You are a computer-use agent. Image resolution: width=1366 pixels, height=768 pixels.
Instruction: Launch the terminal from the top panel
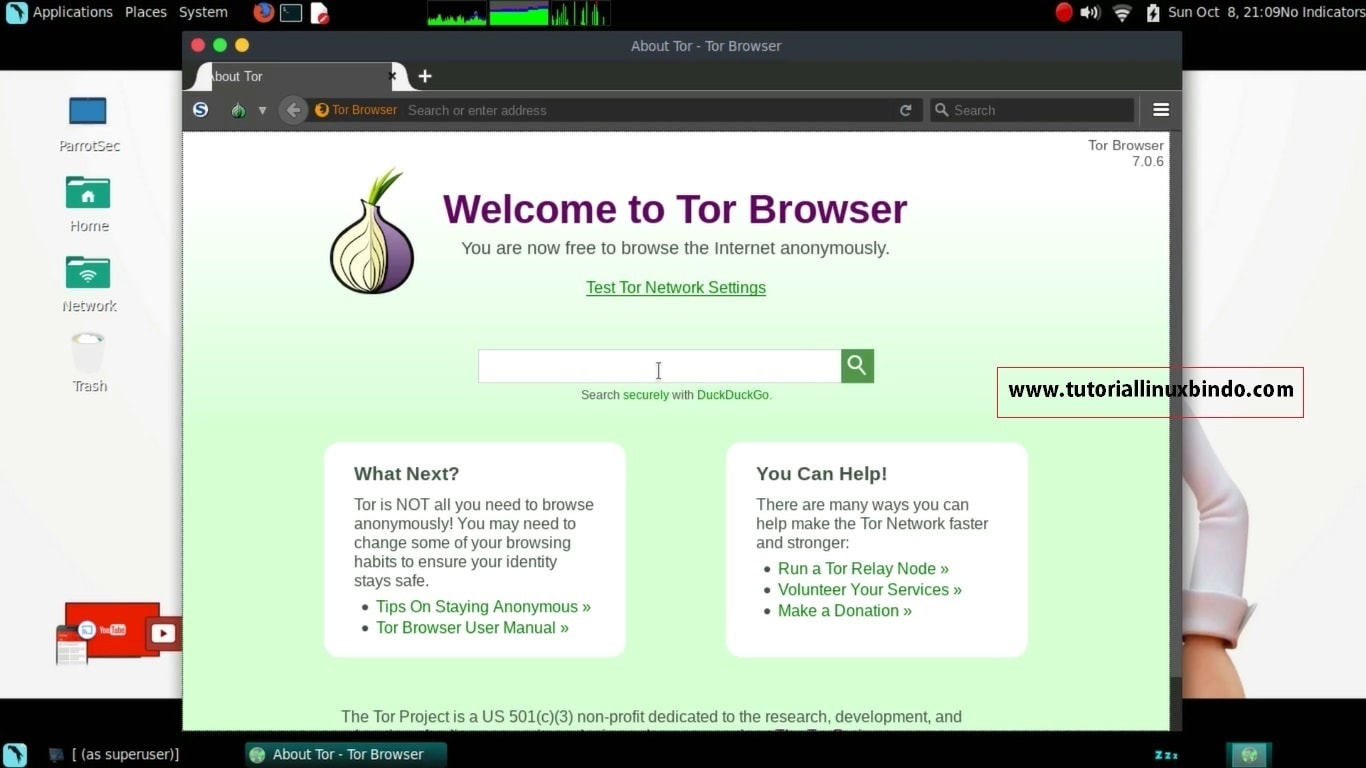pyautogui.click(x=291, y=13)
